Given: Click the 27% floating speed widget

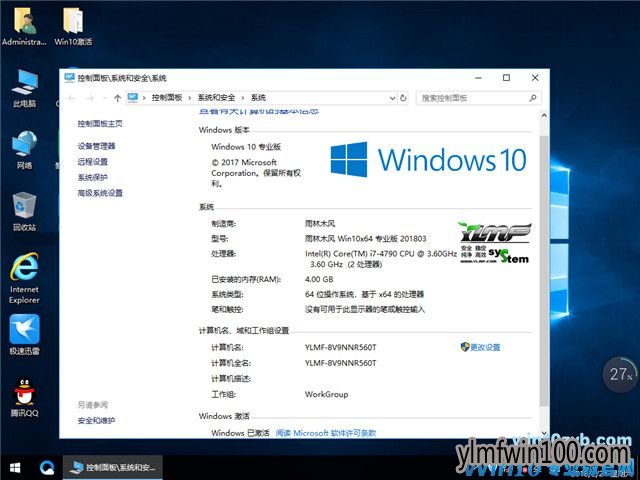Looking at the screenshot, I should click(x=620, y=374).
